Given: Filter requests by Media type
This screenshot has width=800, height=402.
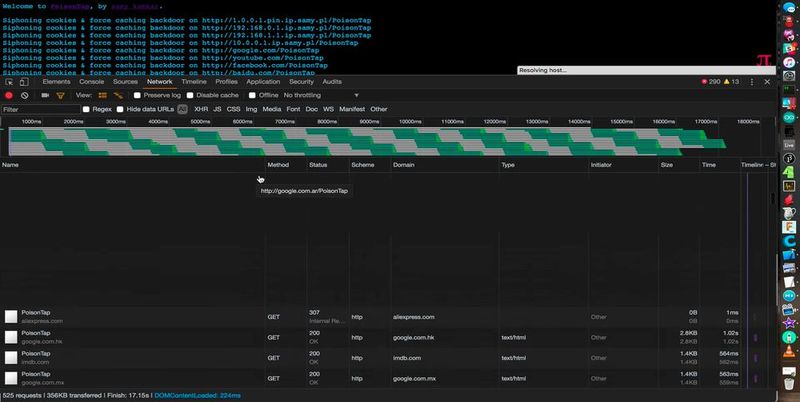Looking at the screenshot, I should 271,109.
